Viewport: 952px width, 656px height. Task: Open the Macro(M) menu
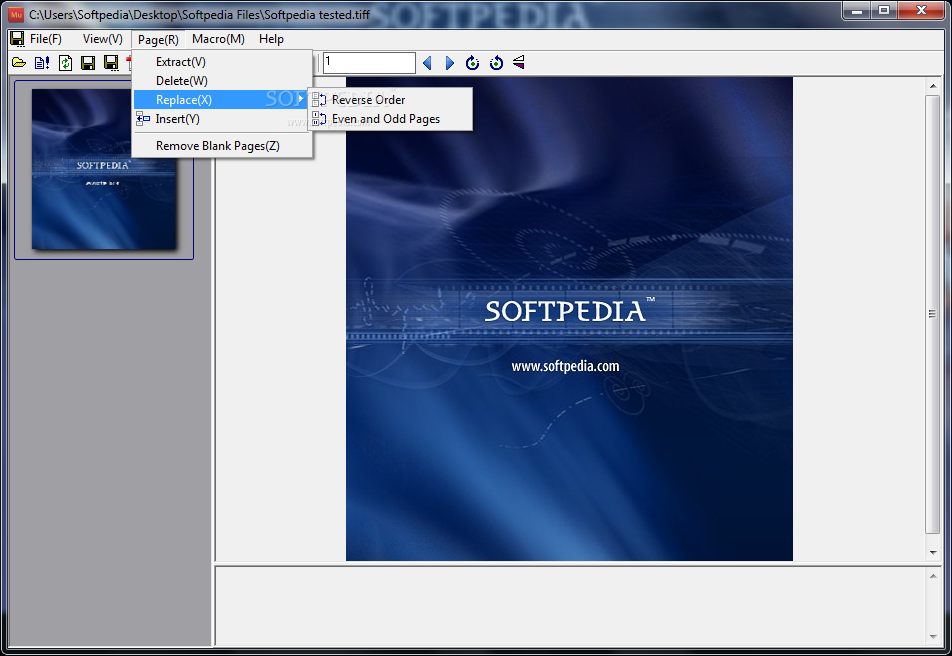(x=218, y=39)
